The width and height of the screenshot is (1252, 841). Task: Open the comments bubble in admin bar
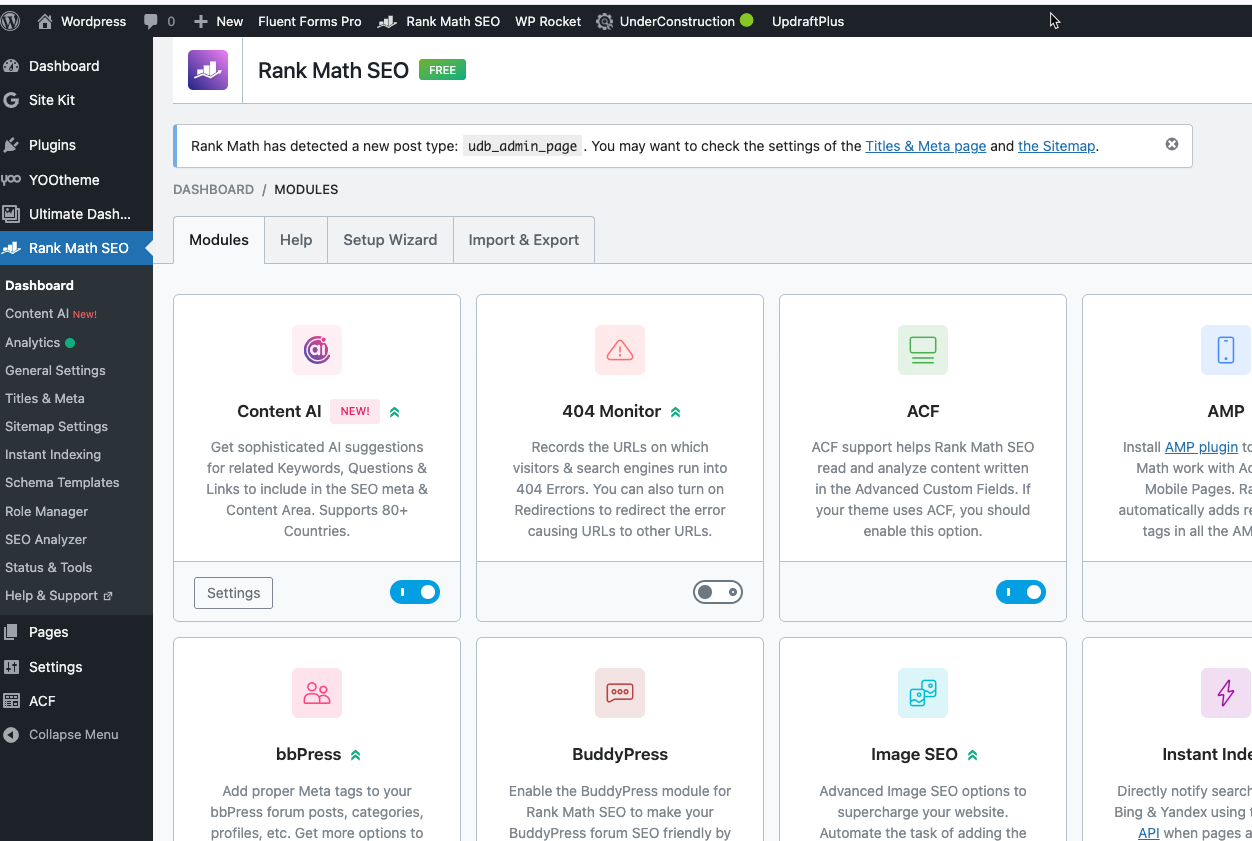(x=159, y=21)
